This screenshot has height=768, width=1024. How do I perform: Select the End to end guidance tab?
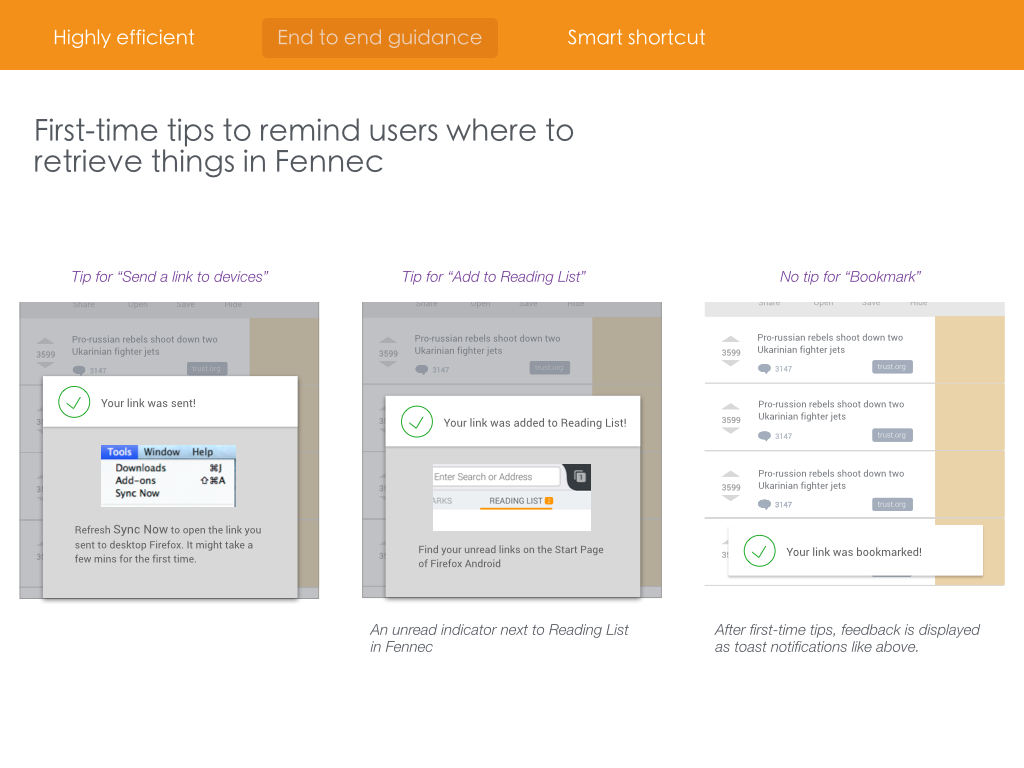pyautogui.click(x=380, y=37)
